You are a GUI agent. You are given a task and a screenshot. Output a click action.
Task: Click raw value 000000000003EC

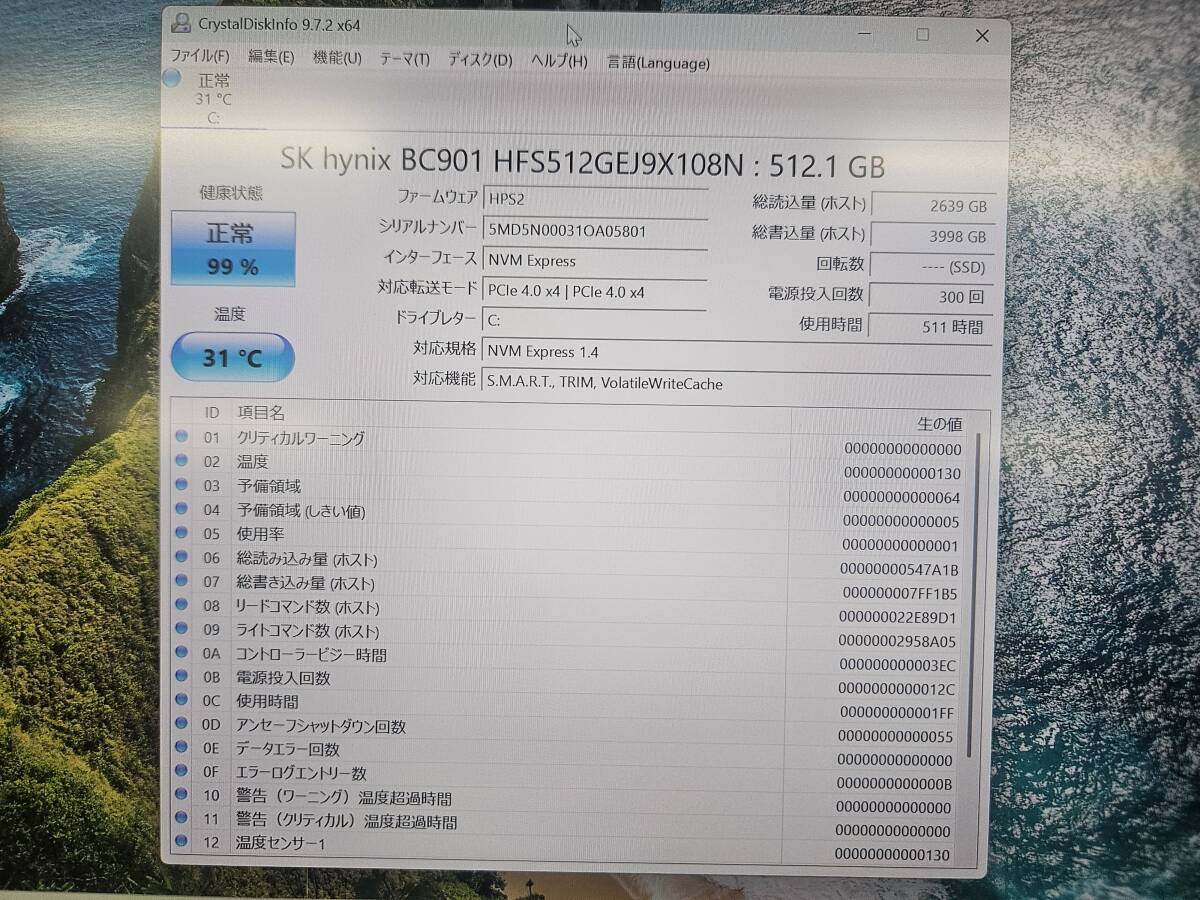tap(897, 666)
